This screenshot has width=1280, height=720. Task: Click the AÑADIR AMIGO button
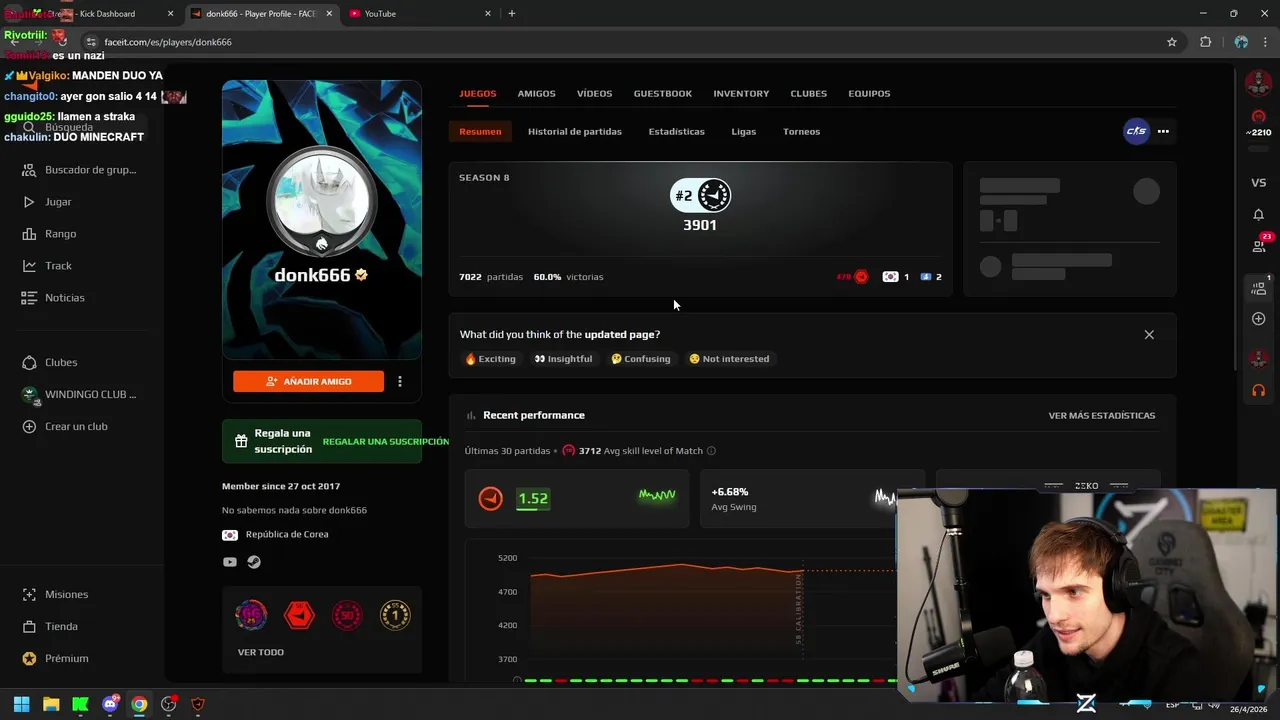(x=308, y=381)
